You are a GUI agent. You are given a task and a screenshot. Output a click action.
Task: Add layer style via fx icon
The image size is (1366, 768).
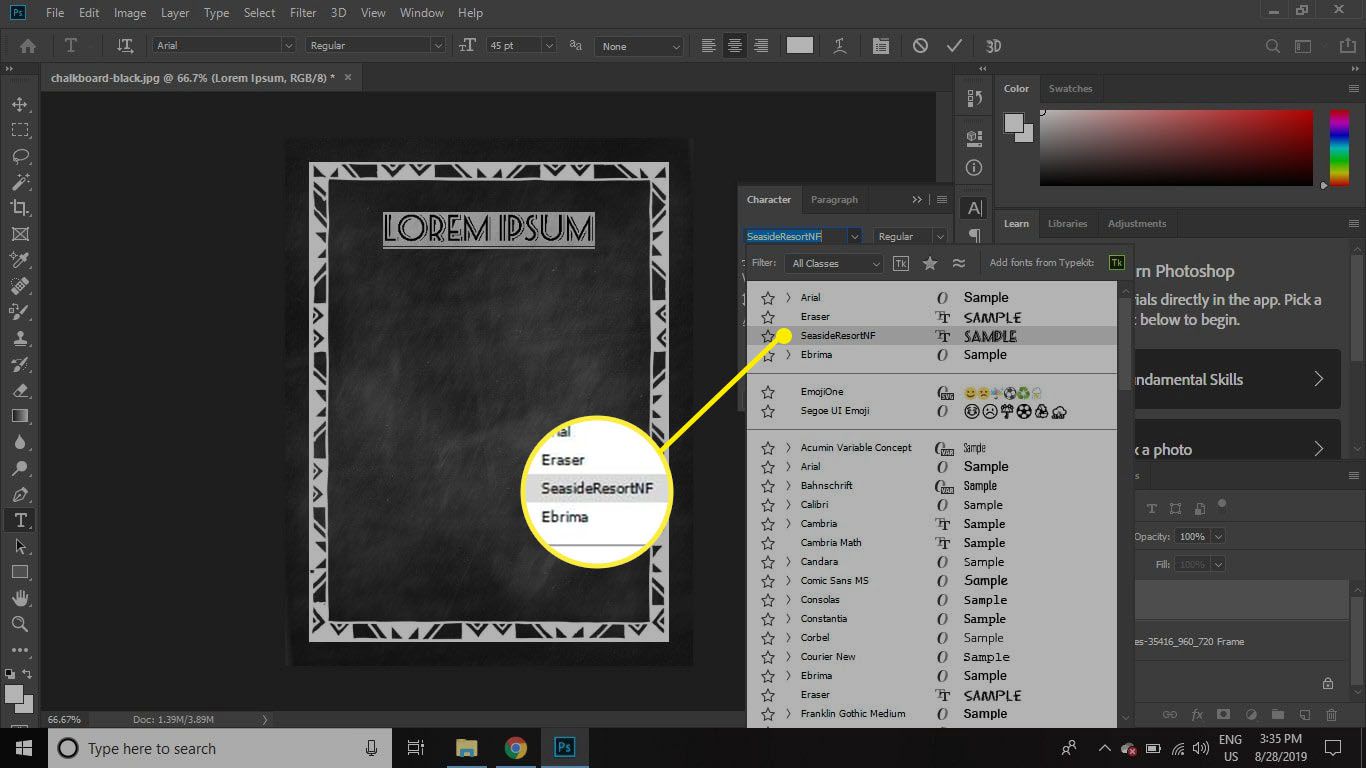click(1197, 714)
